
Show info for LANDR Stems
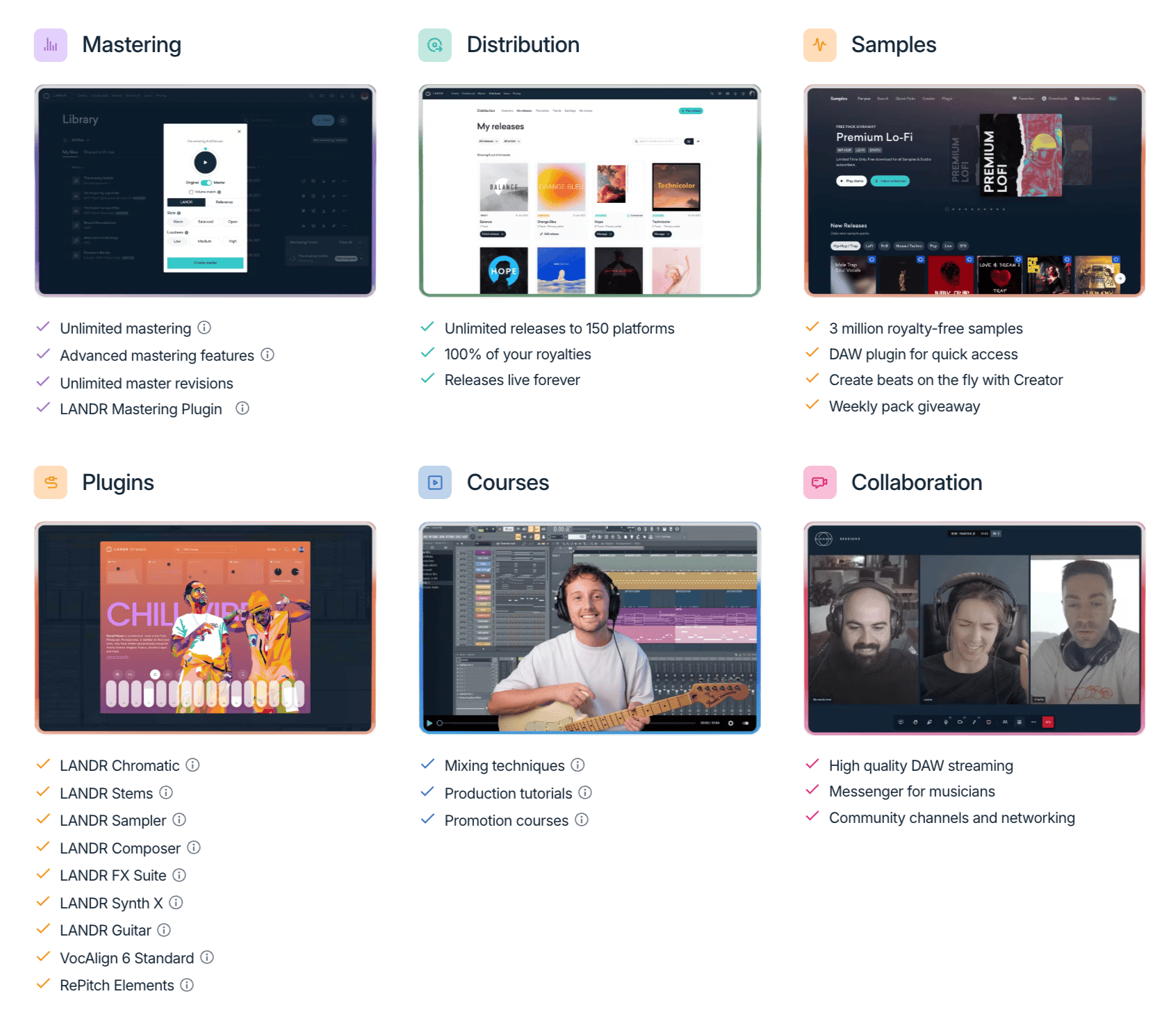coord(166,792)
